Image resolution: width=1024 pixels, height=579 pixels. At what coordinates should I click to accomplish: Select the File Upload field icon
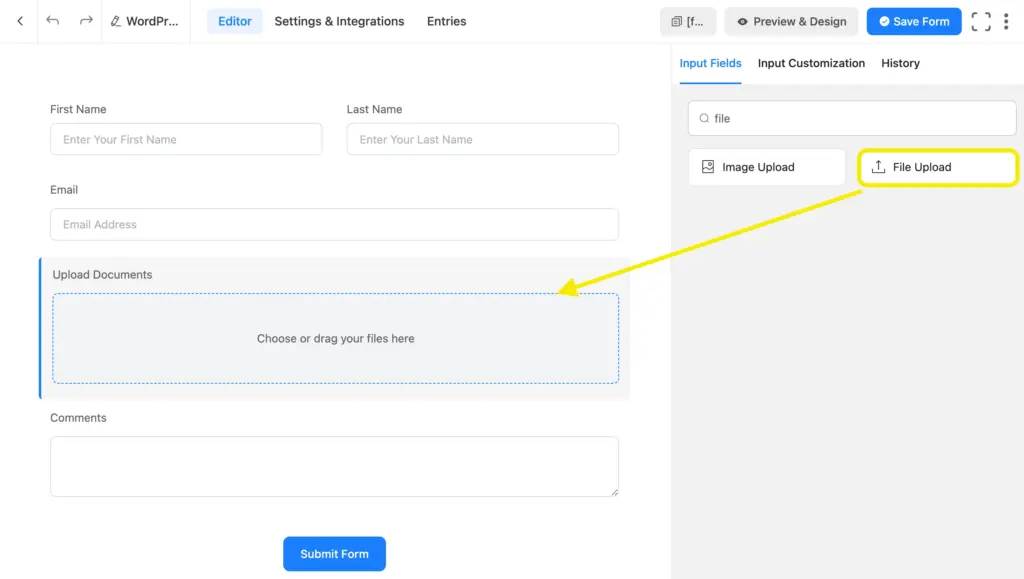click(875, 167)
